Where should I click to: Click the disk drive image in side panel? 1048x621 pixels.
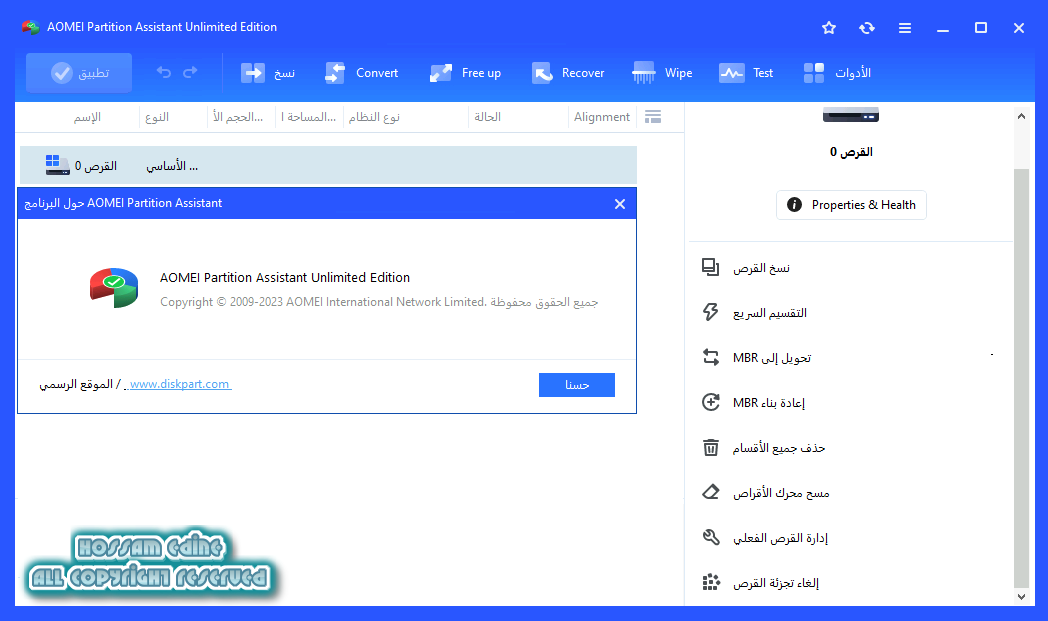pos(851,115)
